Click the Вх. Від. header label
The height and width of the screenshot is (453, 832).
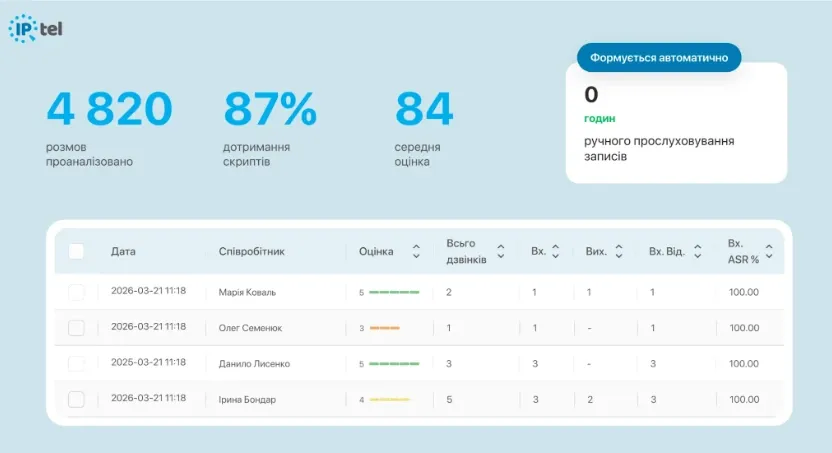[666, 251]
